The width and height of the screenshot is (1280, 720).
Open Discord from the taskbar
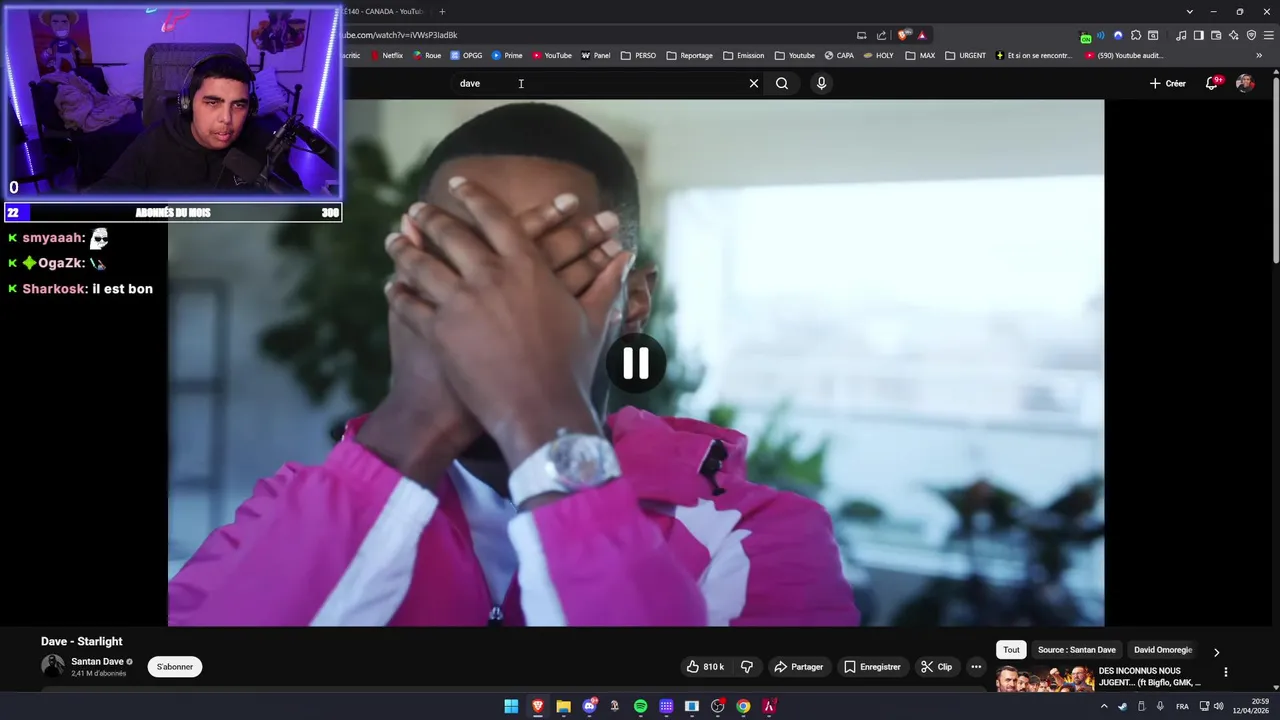589,706
